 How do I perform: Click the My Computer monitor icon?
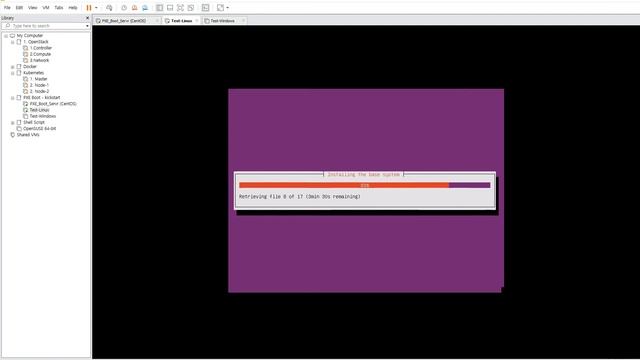point(12,36)
